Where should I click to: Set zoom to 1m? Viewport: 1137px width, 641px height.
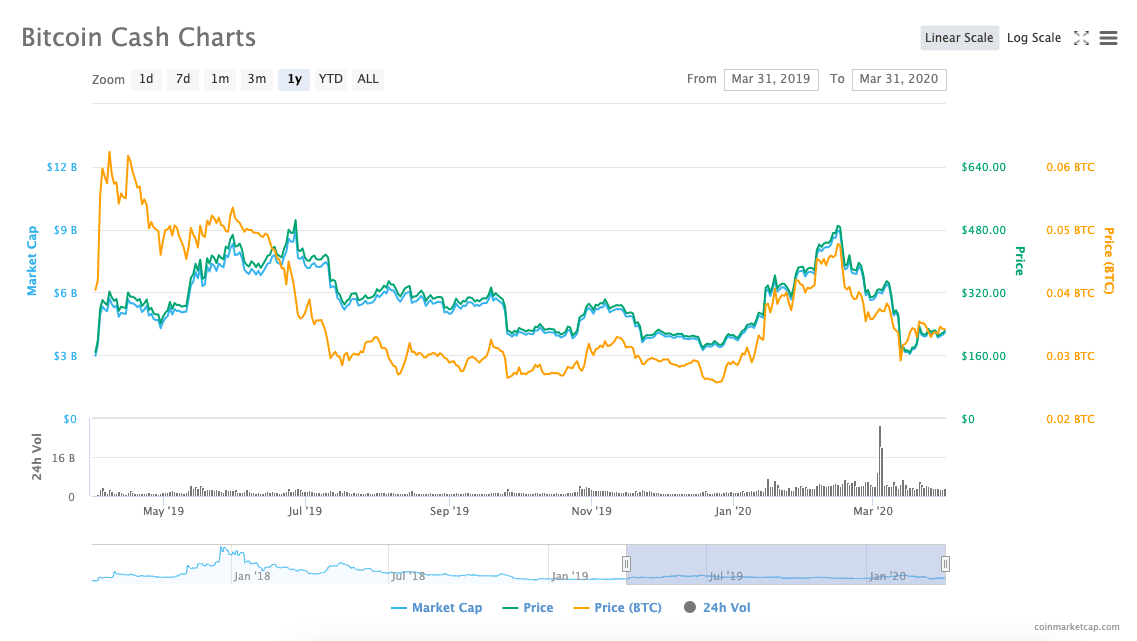coord(220,79)
